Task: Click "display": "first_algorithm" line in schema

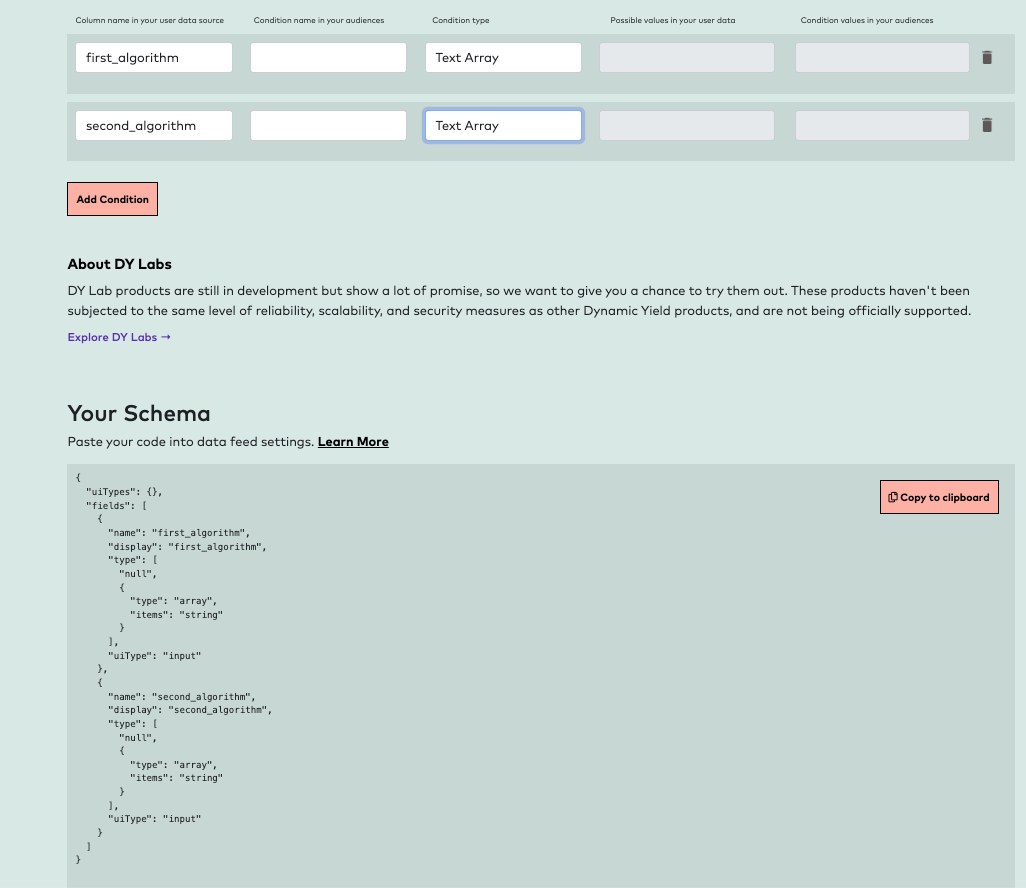Action: (187, 546)
